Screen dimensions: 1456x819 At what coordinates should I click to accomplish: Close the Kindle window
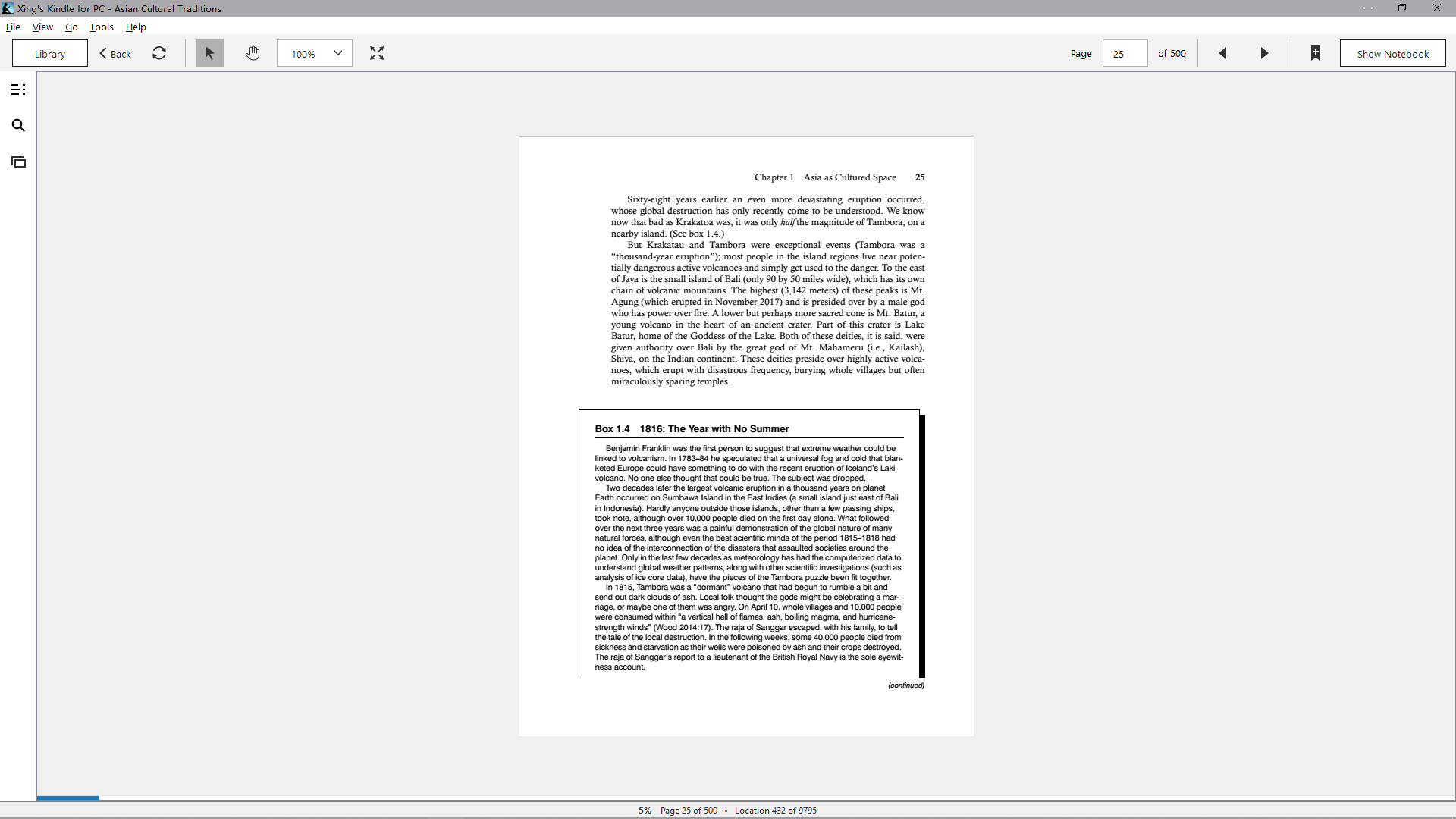[x=1437, y=8]
